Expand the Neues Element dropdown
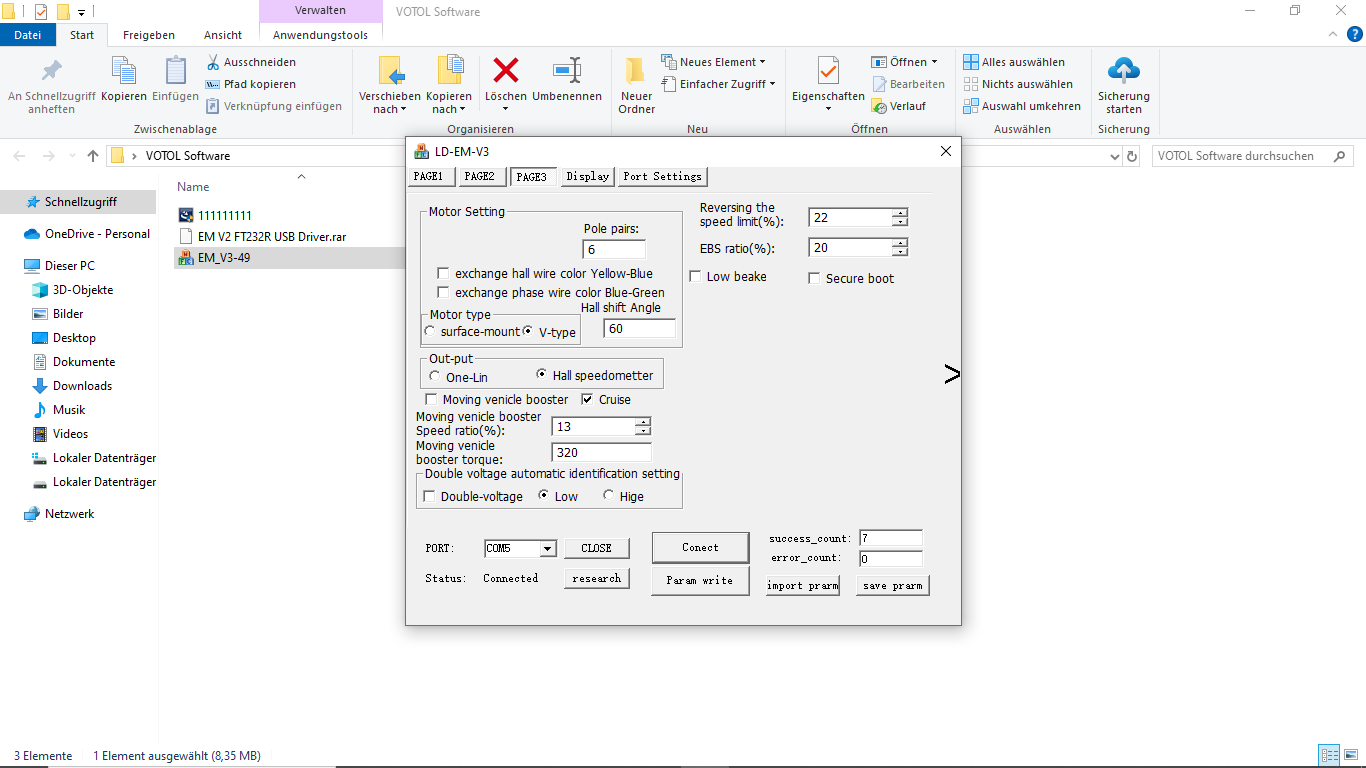The height and width of the screenshot is (768, 1366). pos(762,62)
